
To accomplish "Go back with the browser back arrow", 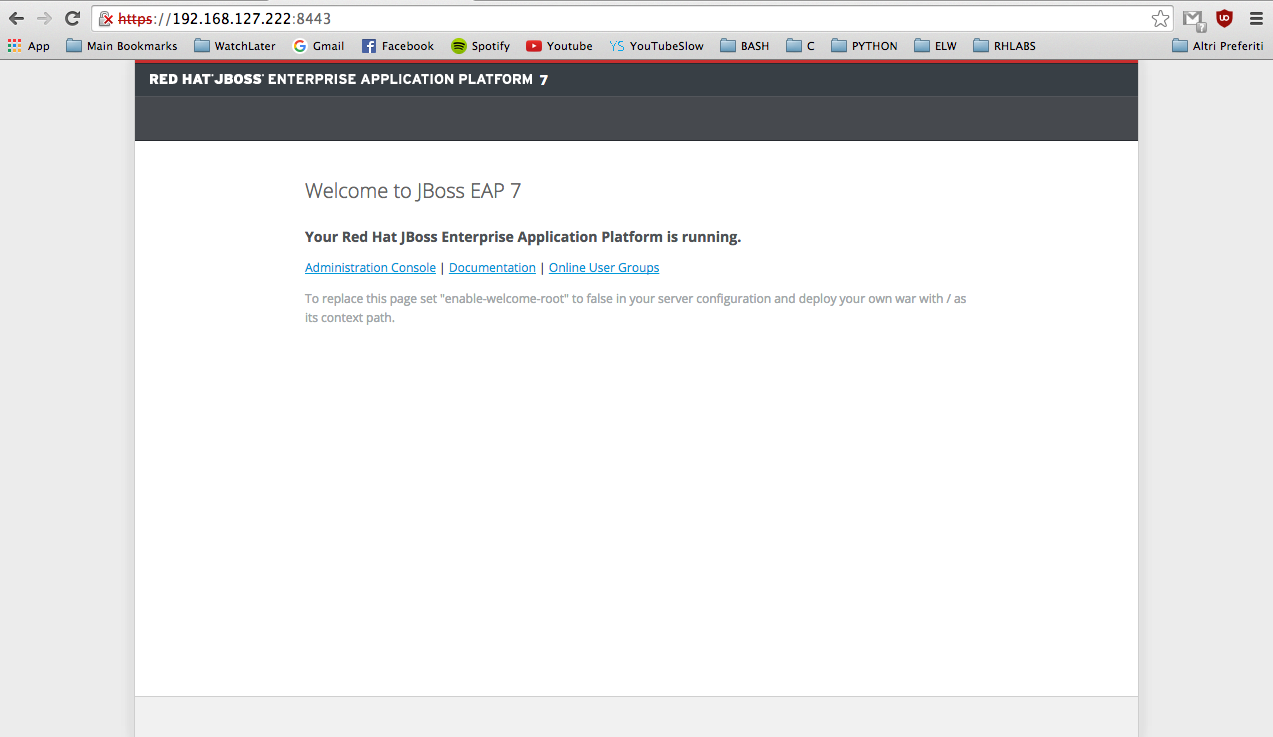I will pyautogui.click(x=16, y=18).
